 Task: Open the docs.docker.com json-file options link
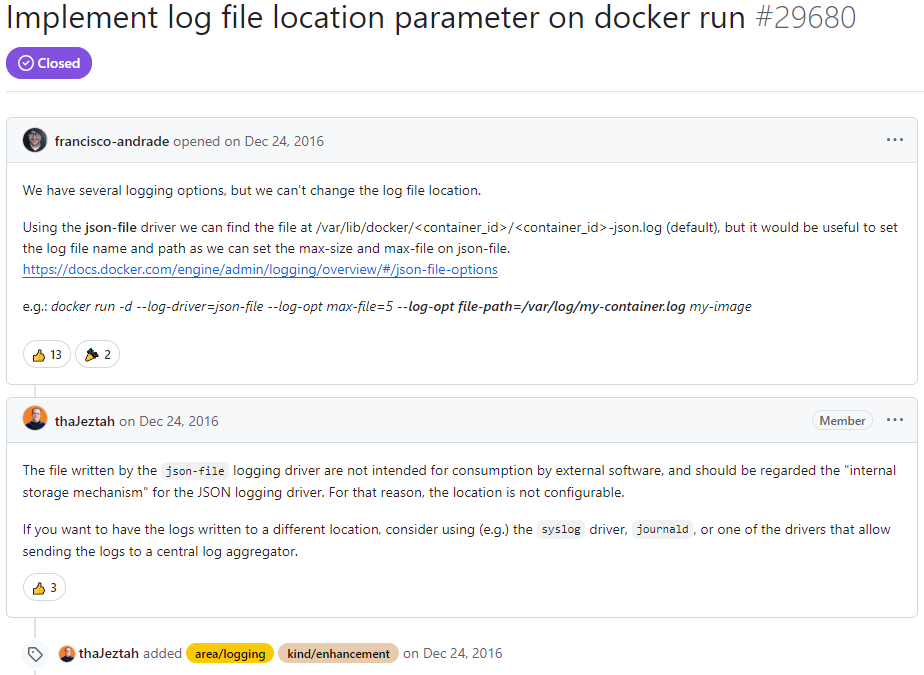click(x=260, y=269)
